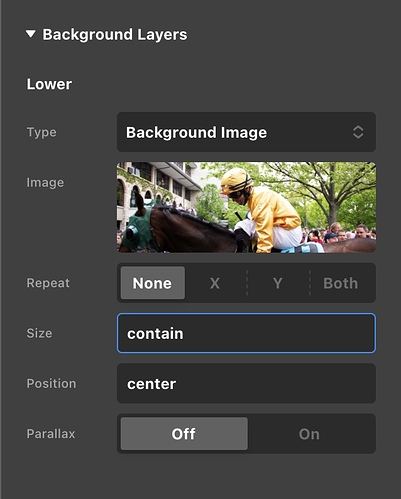Click the Position field with center value
Image resolution: width=401 pixels, height=499 pixels.
coord(246,383)
